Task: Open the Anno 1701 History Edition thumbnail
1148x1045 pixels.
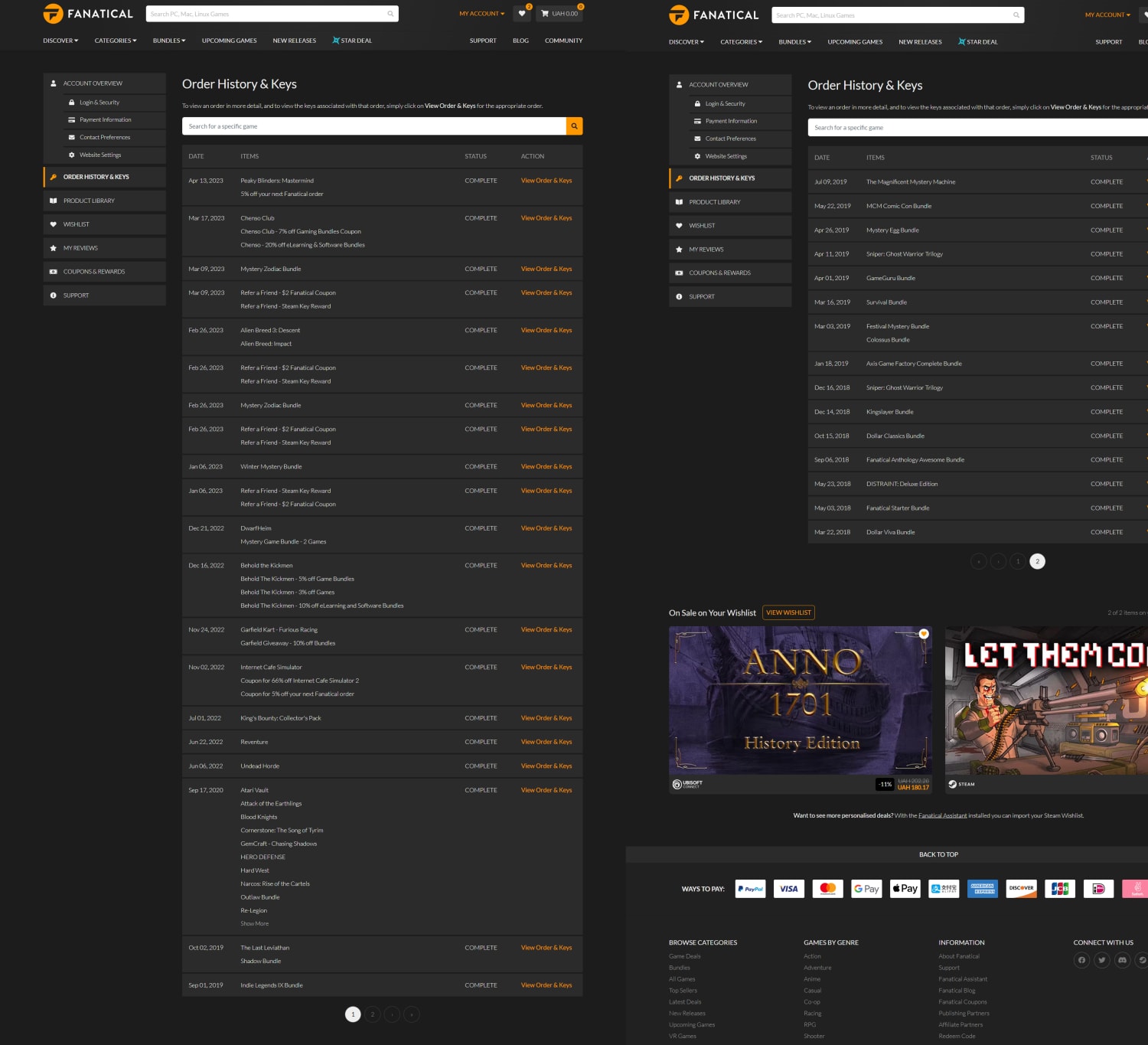Action: coord(801,700)
